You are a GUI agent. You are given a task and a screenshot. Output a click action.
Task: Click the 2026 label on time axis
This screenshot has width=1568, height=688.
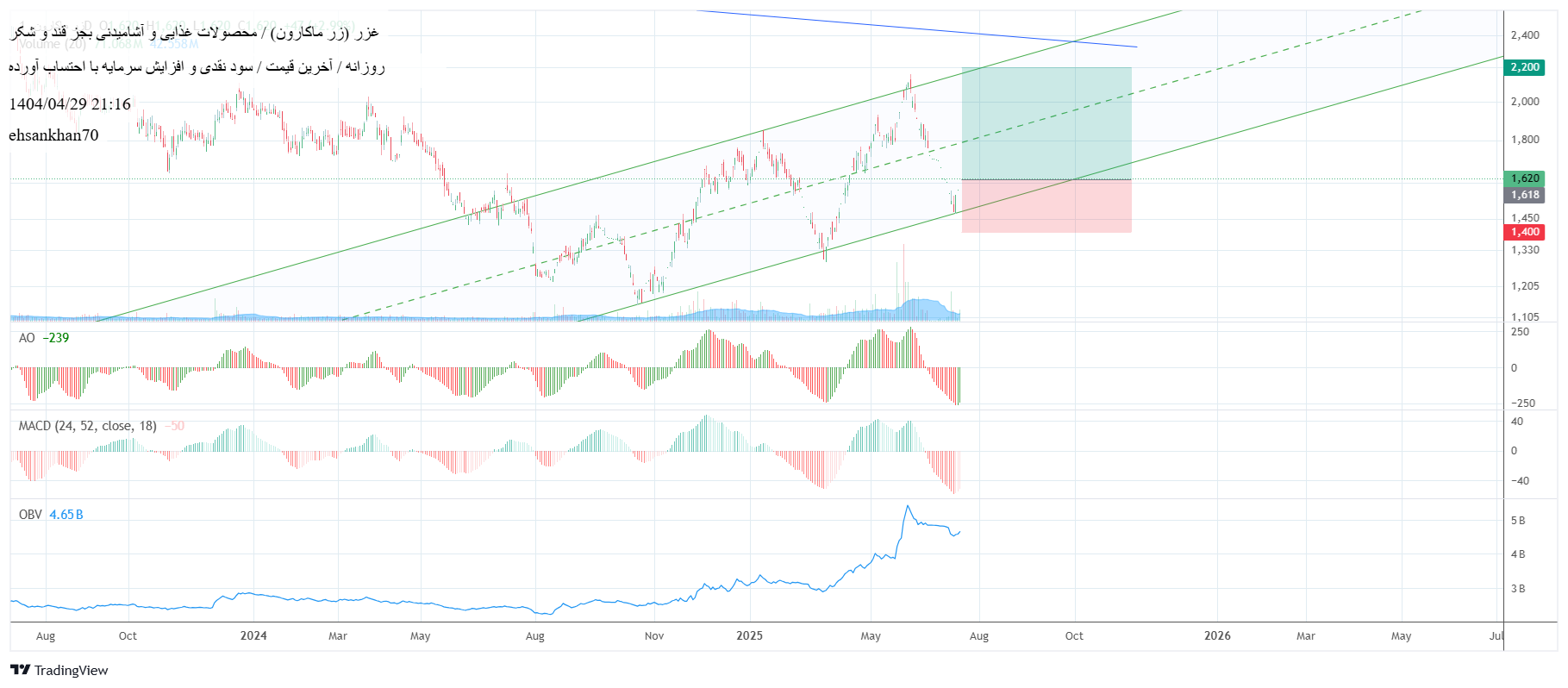click(1217, 636)
